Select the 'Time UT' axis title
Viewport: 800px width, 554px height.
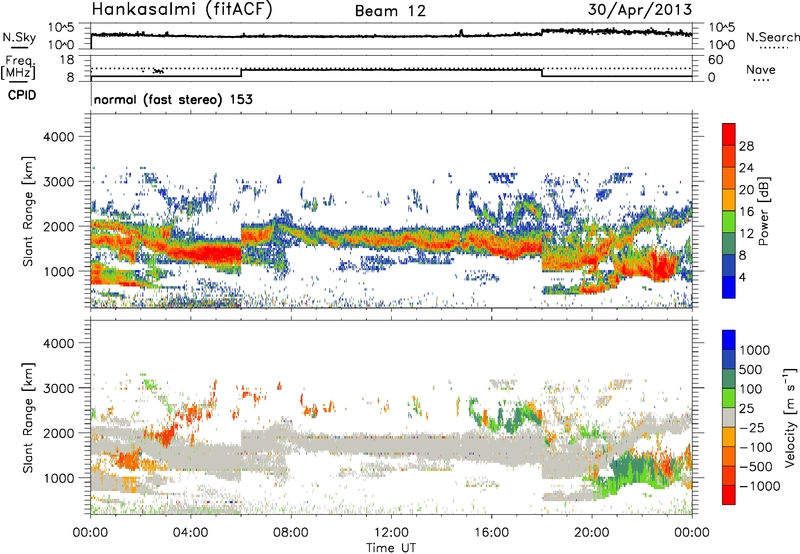(391, 548)
